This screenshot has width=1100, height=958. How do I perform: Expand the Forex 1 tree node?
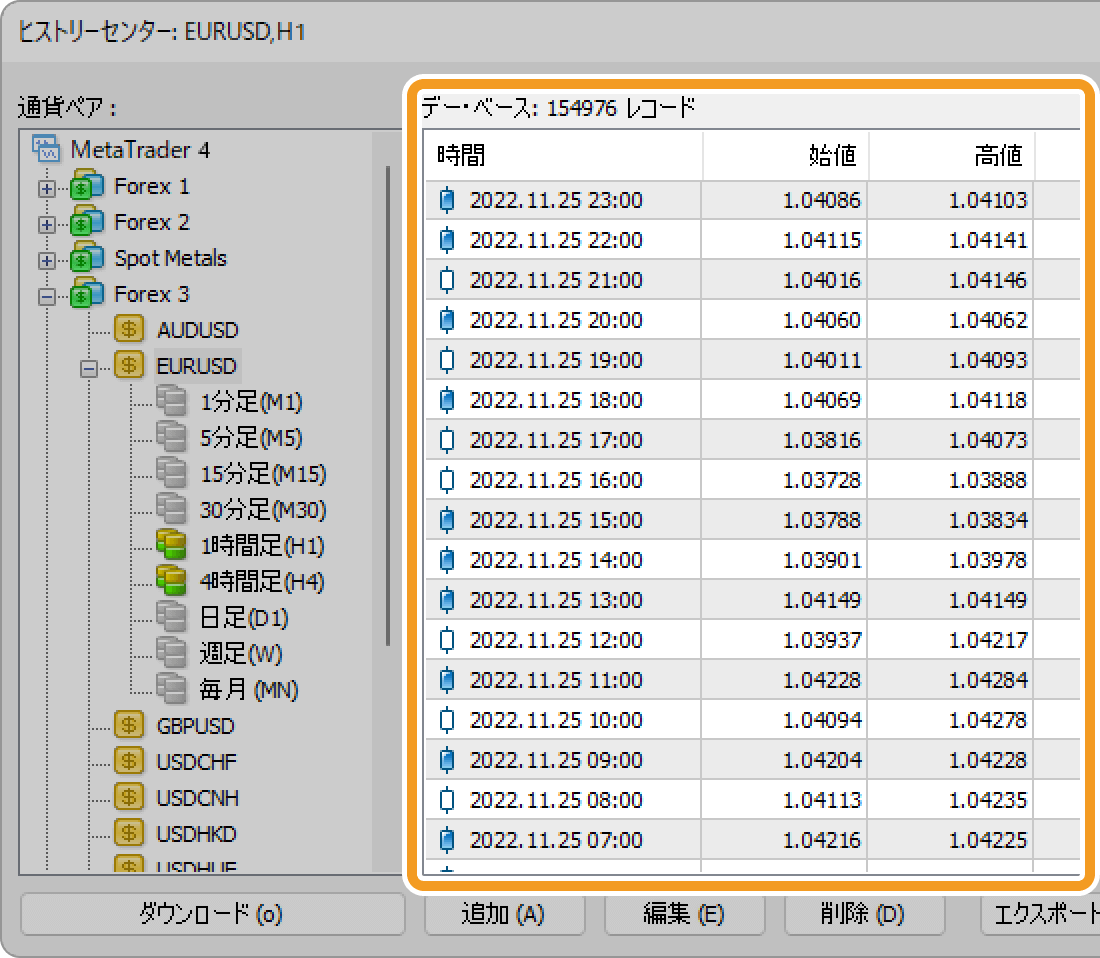pyautogui.click(x=47, y=189)
